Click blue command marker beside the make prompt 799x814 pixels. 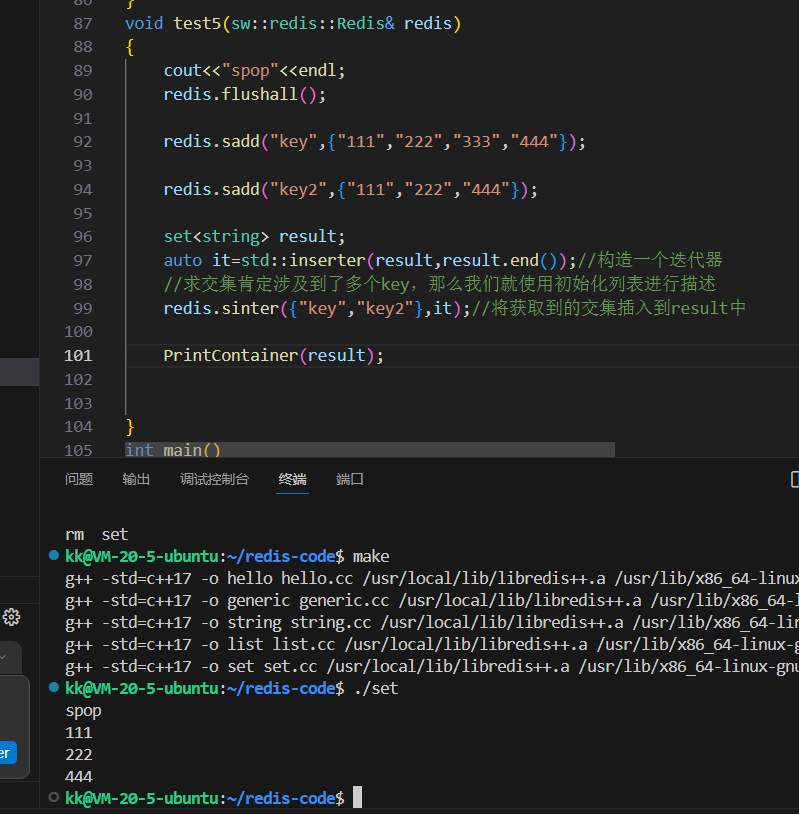(x=53, y=555)
